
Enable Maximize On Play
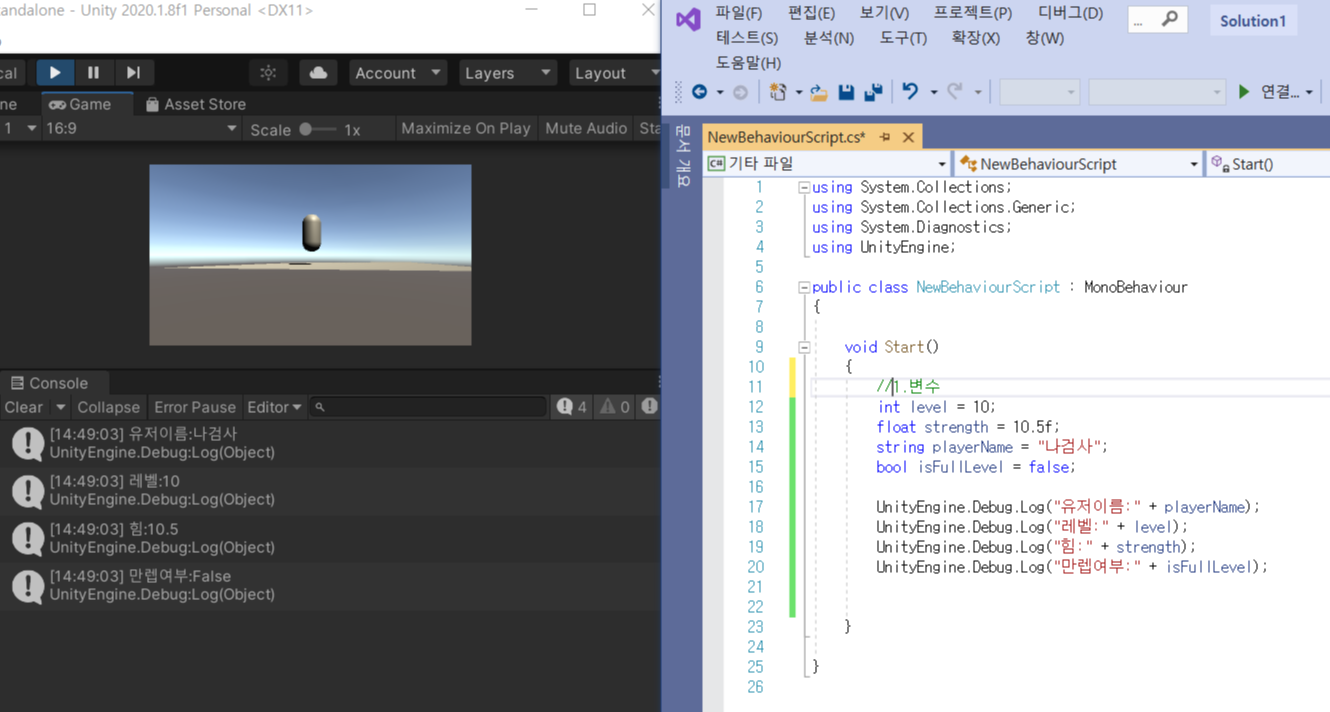pos(466,128)
